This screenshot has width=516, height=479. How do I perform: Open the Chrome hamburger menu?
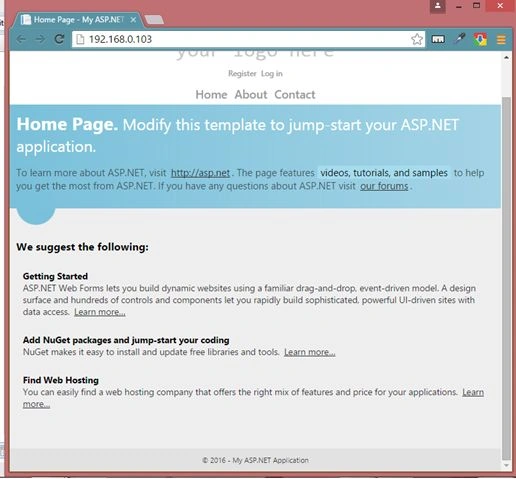click(x=501, y=39)
